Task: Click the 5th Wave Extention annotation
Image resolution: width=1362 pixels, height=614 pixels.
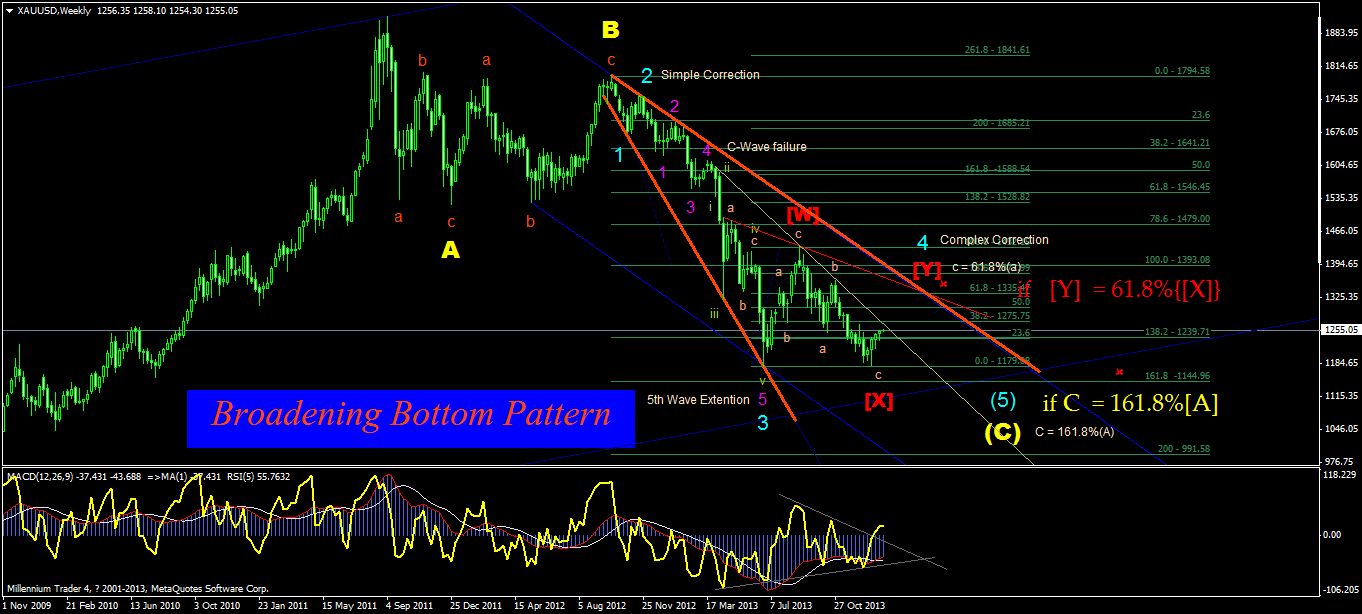Action: [698, 400]
